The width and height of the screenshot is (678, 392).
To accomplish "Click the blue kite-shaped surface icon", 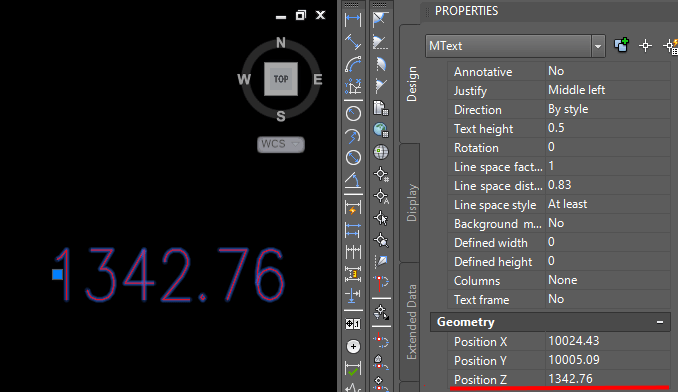I will pyautogui.click(x=381, y=261).
